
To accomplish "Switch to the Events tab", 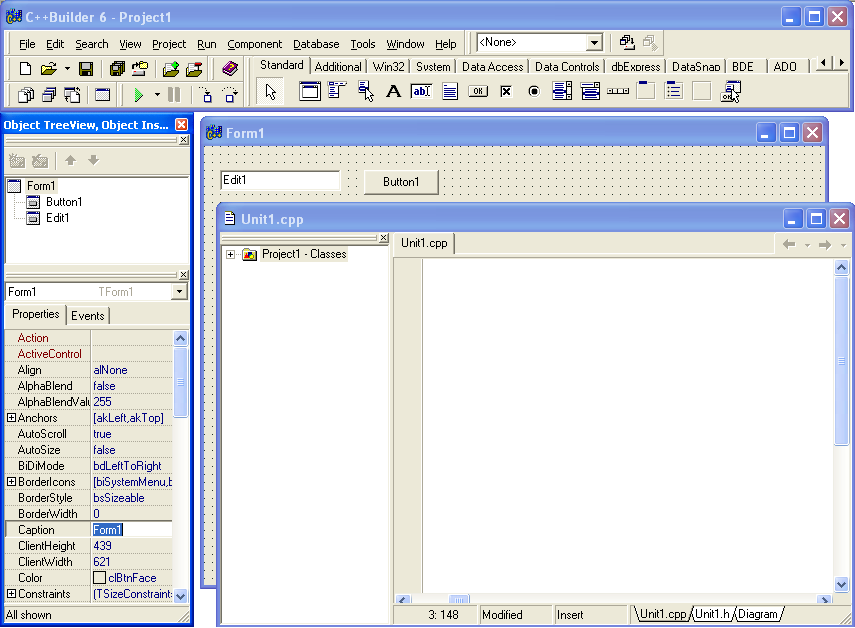I will coord(88,316).
